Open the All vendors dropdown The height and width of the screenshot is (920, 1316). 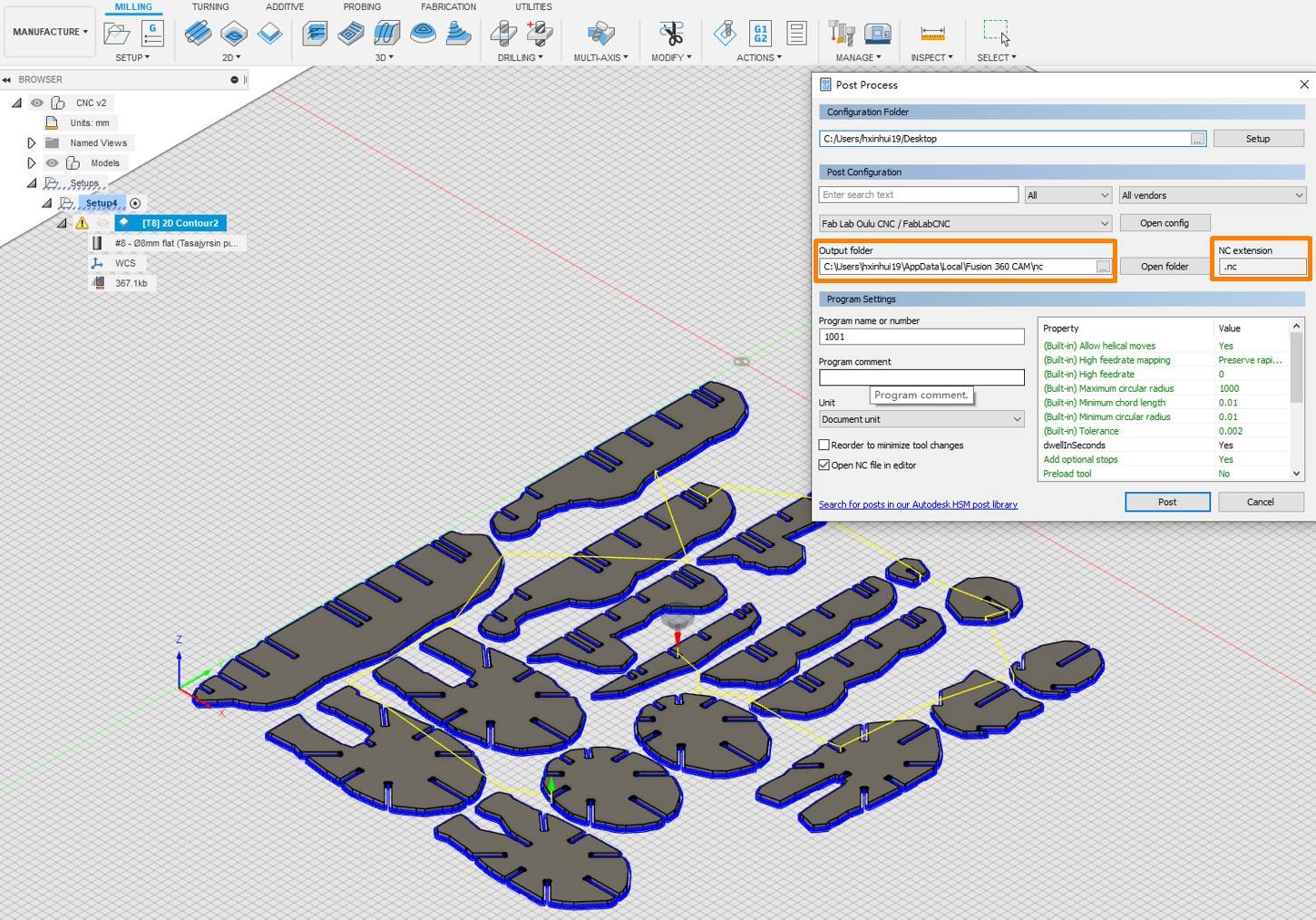[x=1212, y=195]
